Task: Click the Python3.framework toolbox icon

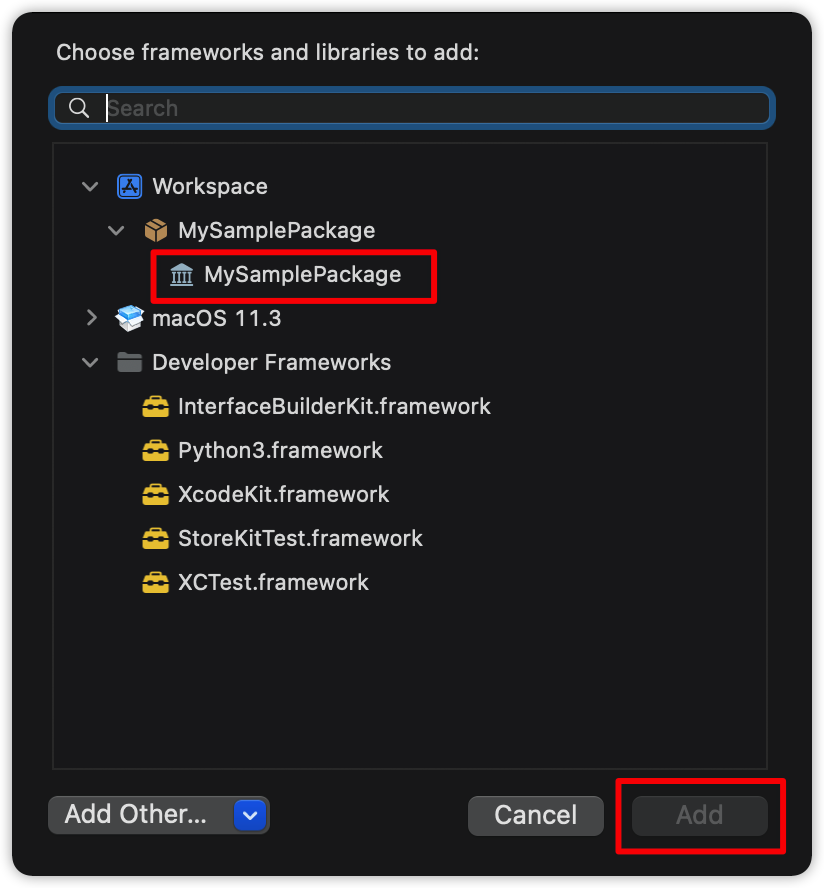Action: click(155, 450)
